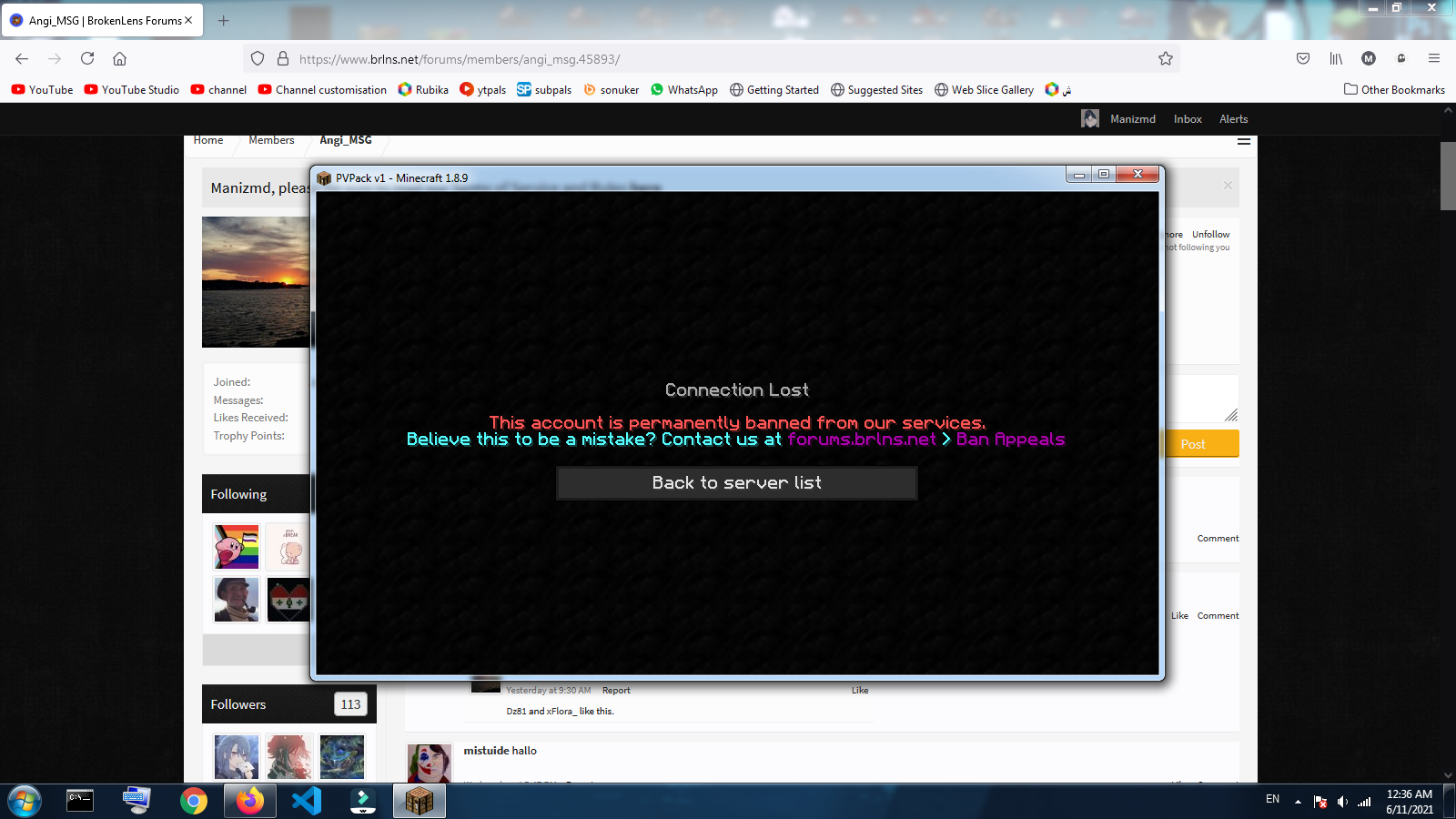1456x819 pixels.
Task: Open Firefox tracking protection shield
Action: (258, 58)
